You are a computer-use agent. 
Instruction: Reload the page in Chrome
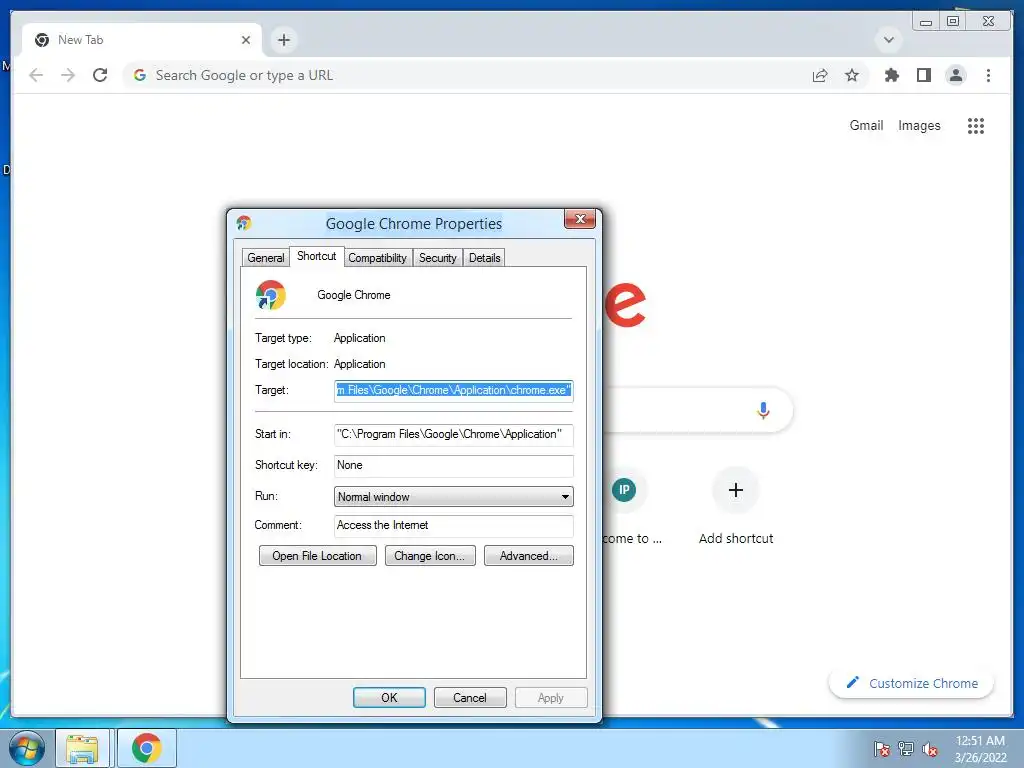[100, 75]
